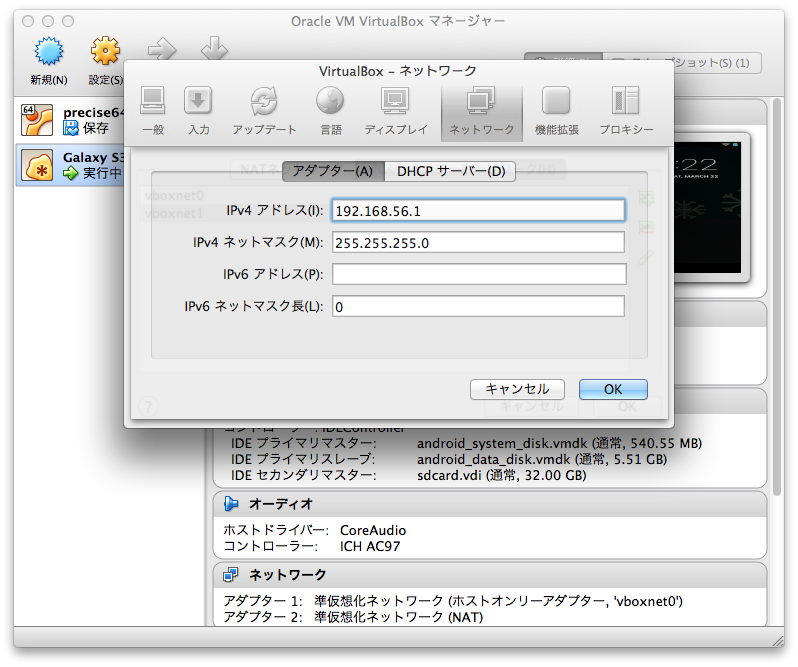
Task: Switch to the DHCP サーバー(D) tab
Action: coord(450,171)
